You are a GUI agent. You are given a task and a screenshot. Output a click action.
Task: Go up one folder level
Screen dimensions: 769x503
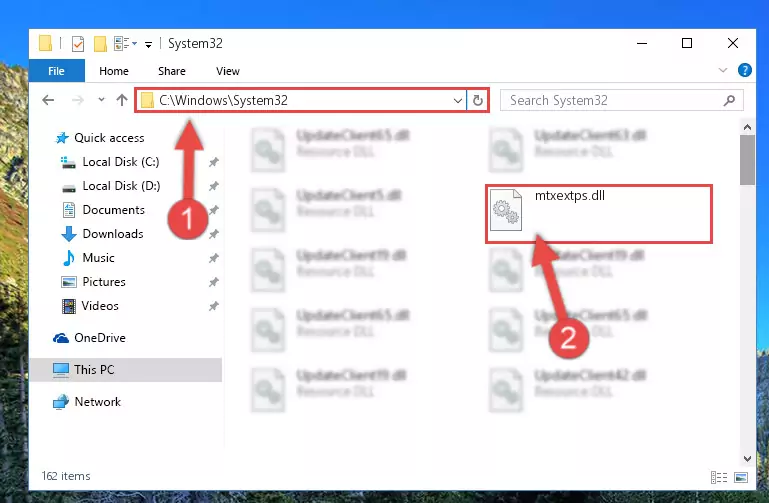(122, 100)
